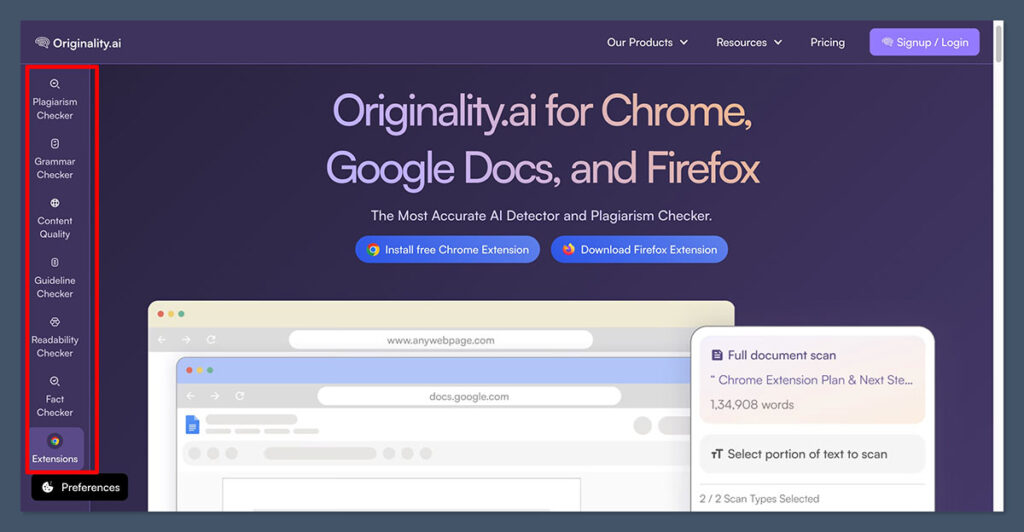Select the Guideline Checker sidebar icon
The width and height of the screenshot is (1024, 532).
point(55,262)
